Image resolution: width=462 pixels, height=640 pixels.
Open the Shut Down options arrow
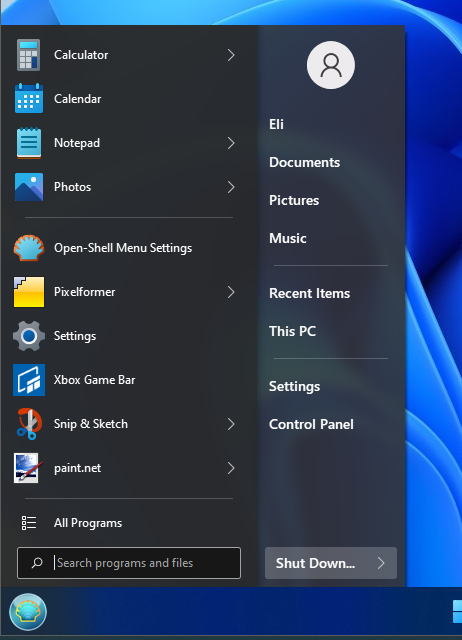pos(381,563)
